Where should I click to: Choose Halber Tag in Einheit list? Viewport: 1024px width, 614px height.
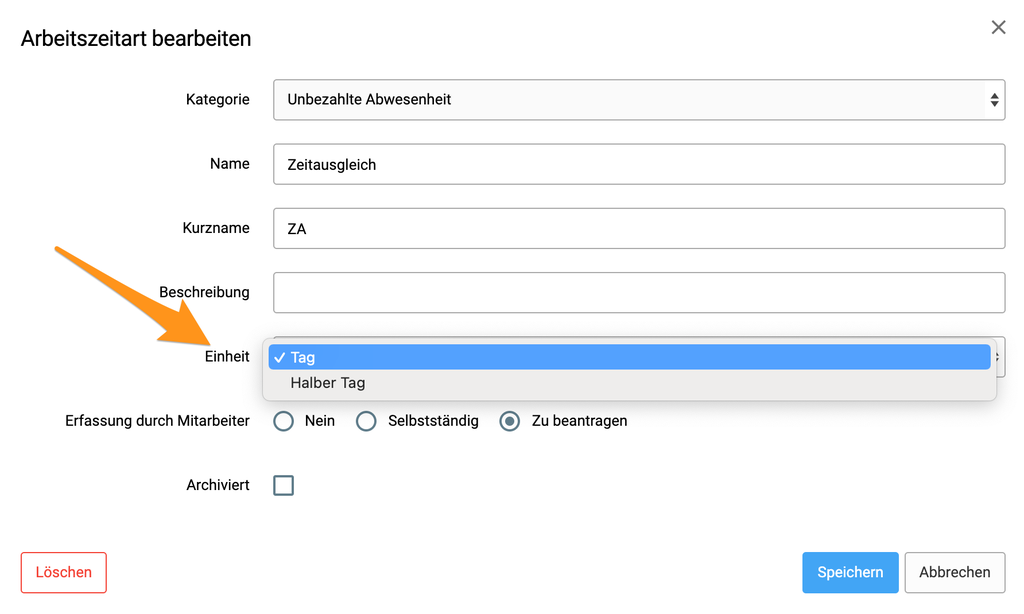tap(630, 383)
